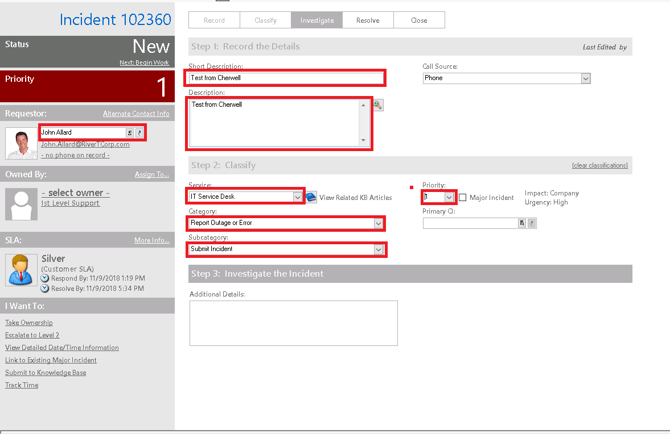Click the Respond By clock icon
670x434 pixels.
[x=44, y=277]
